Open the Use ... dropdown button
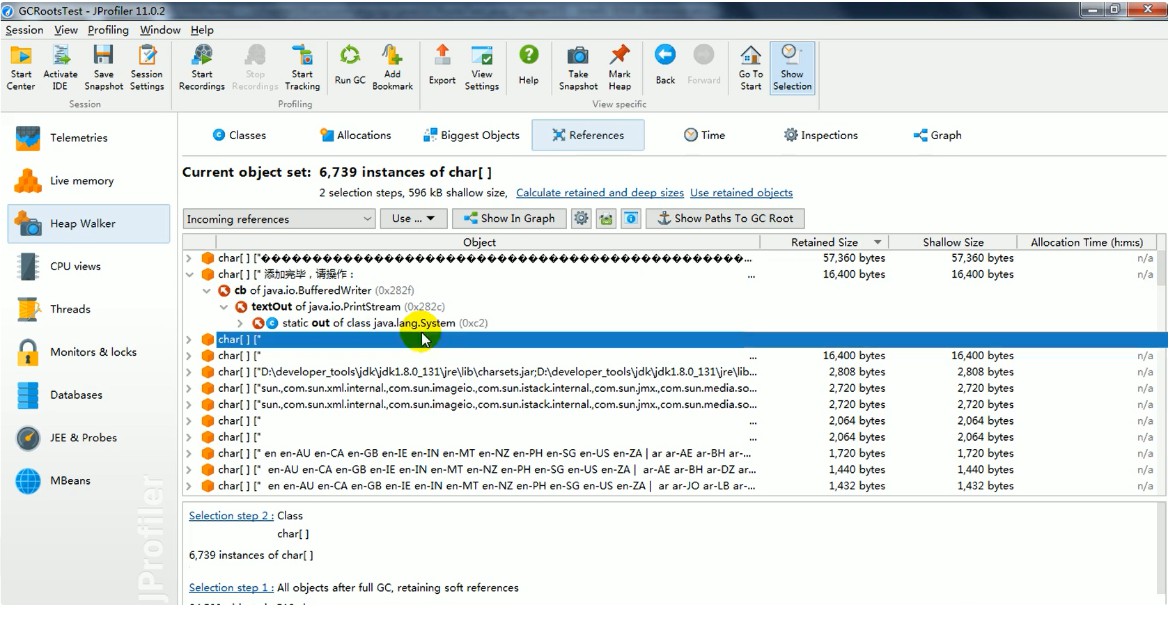This screenshot has width=1173, height=621. click(x=414, y=218)
